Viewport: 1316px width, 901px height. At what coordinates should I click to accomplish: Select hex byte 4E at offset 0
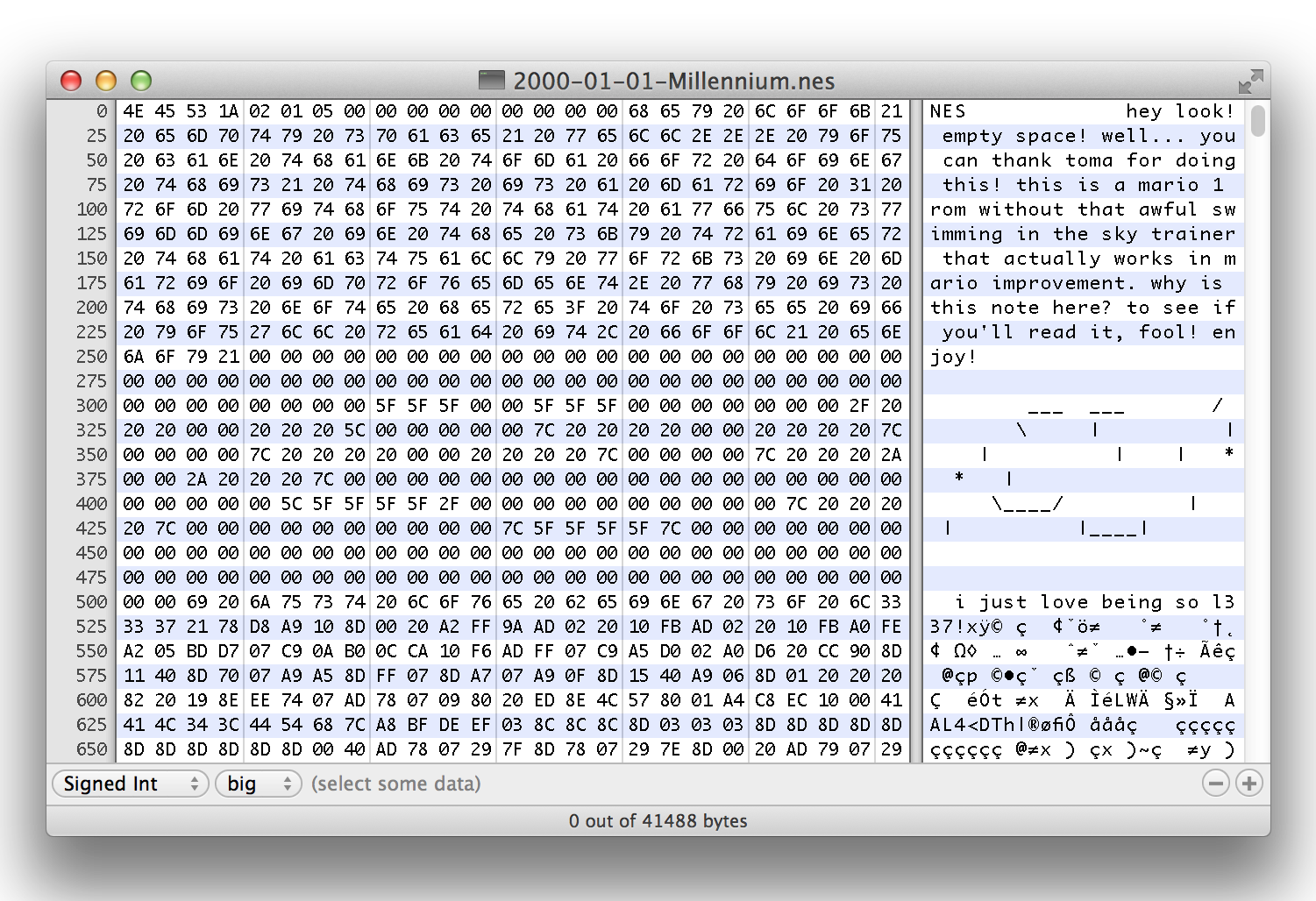coord(133,111)
